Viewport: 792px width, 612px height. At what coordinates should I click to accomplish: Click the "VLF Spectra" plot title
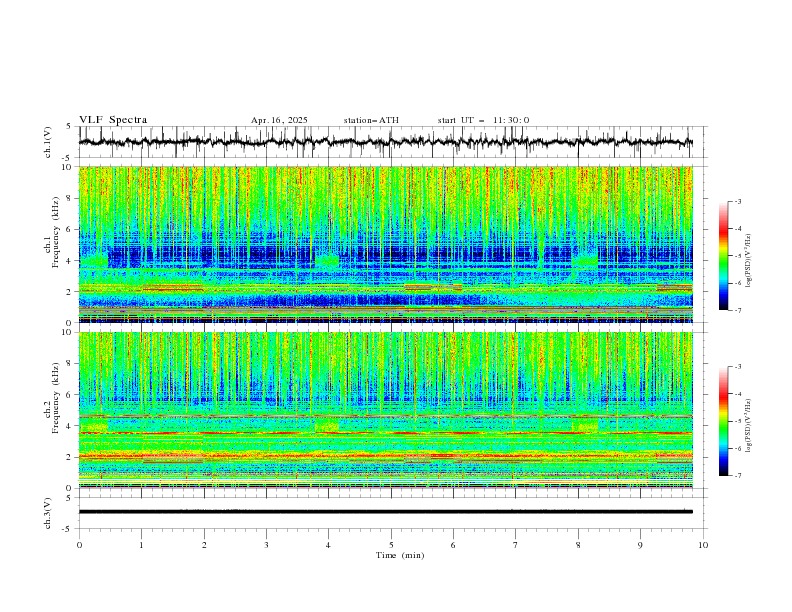coord(113,120)
